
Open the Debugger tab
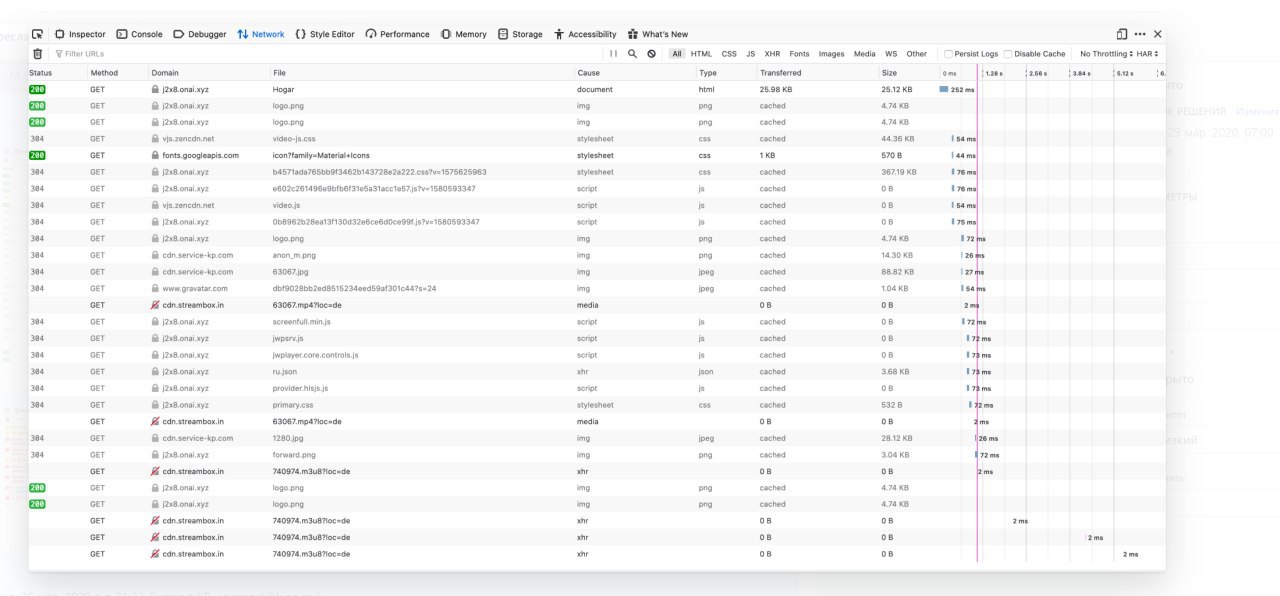200,34
